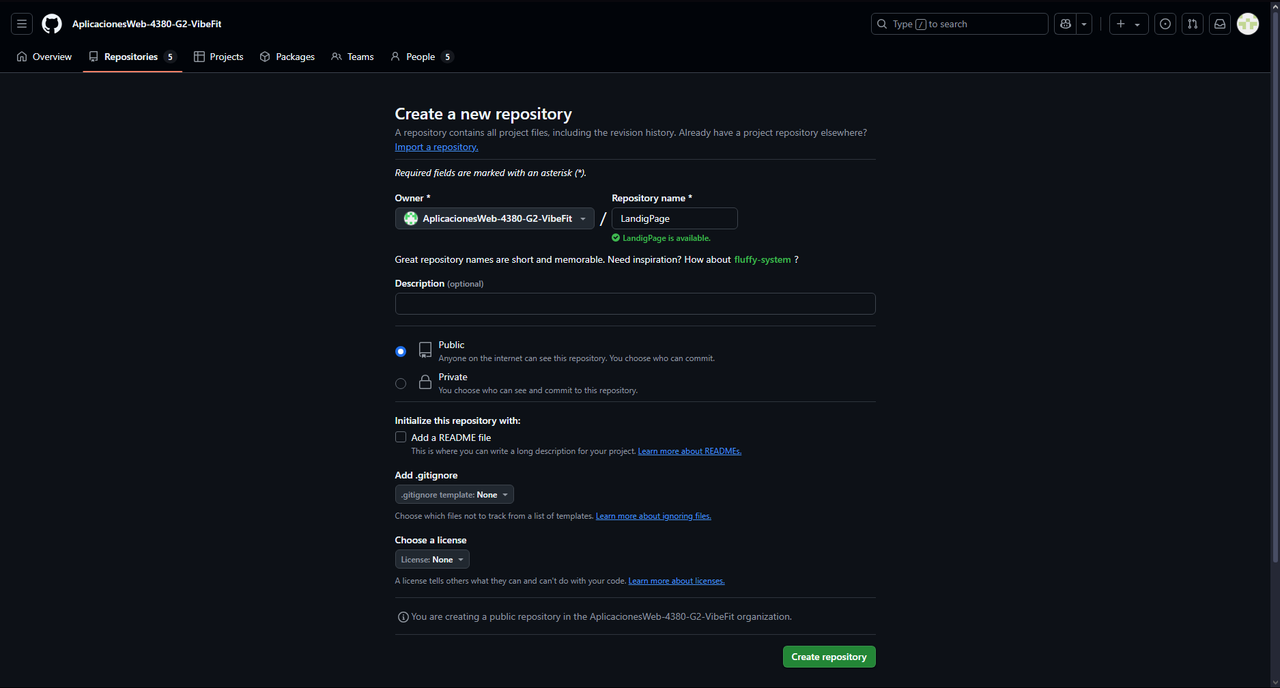Focus the header search box
This screenshot has width=1280, height=688.
point(960,24)
